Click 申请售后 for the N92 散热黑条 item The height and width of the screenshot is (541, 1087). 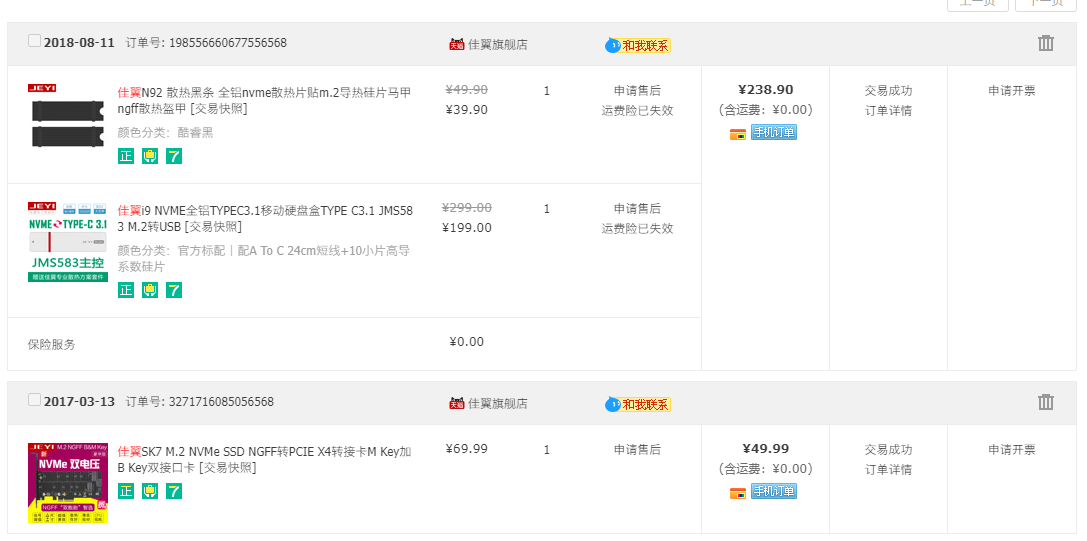(x=637, y=91)
